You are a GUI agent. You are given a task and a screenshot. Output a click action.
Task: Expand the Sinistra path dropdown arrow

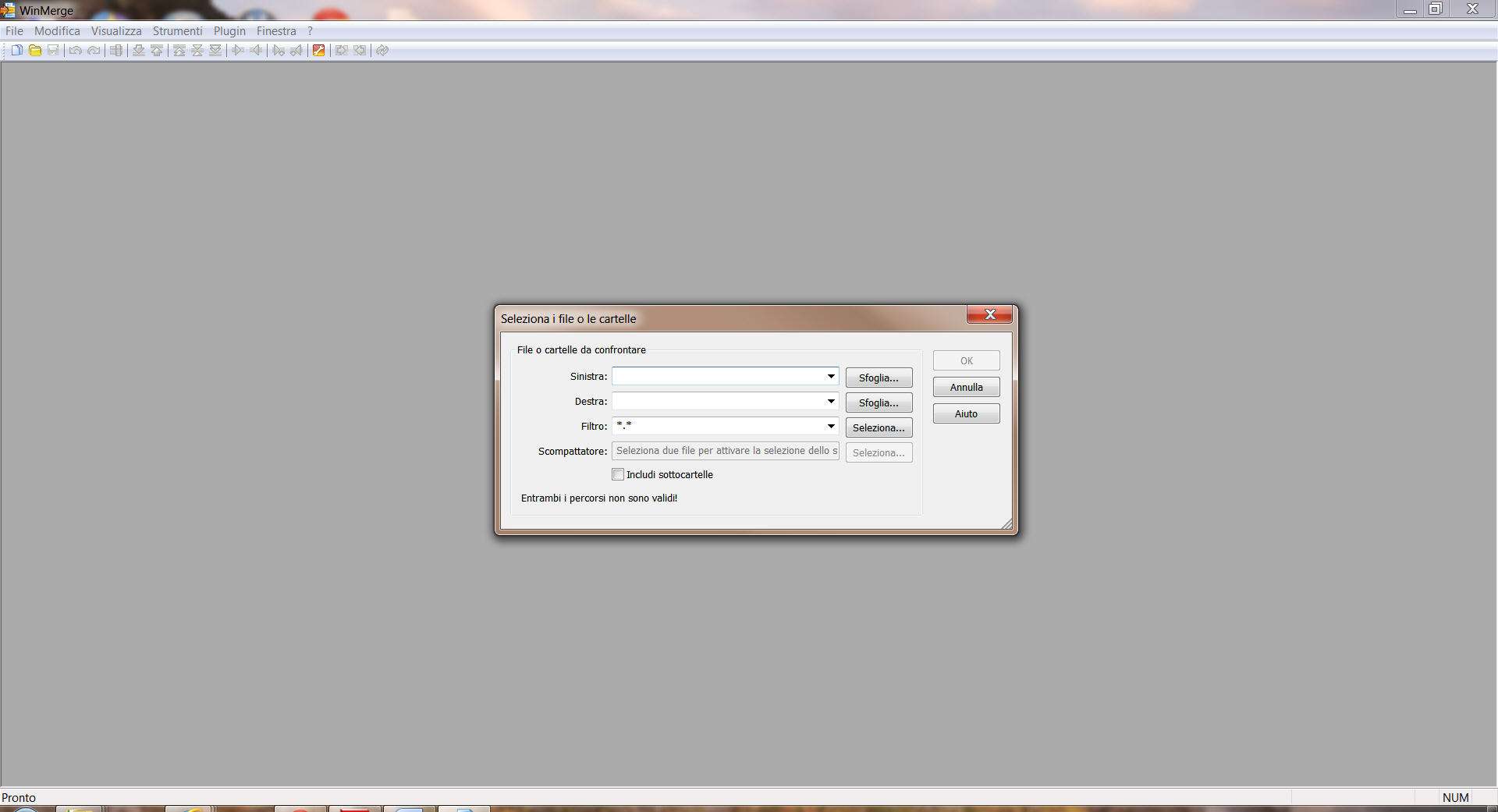pos(831,376)
